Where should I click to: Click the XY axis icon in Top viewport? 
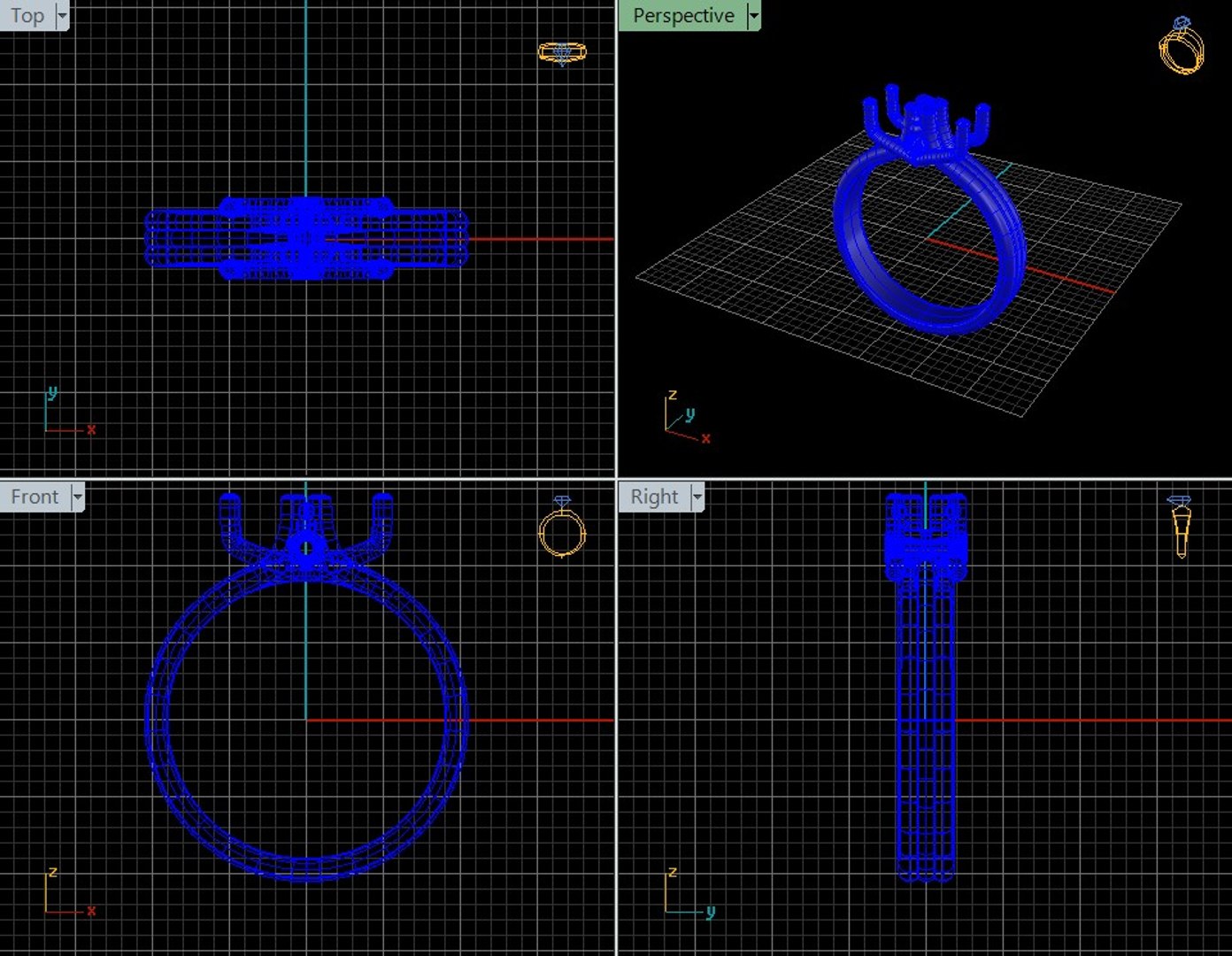click(x=69, y=411)
